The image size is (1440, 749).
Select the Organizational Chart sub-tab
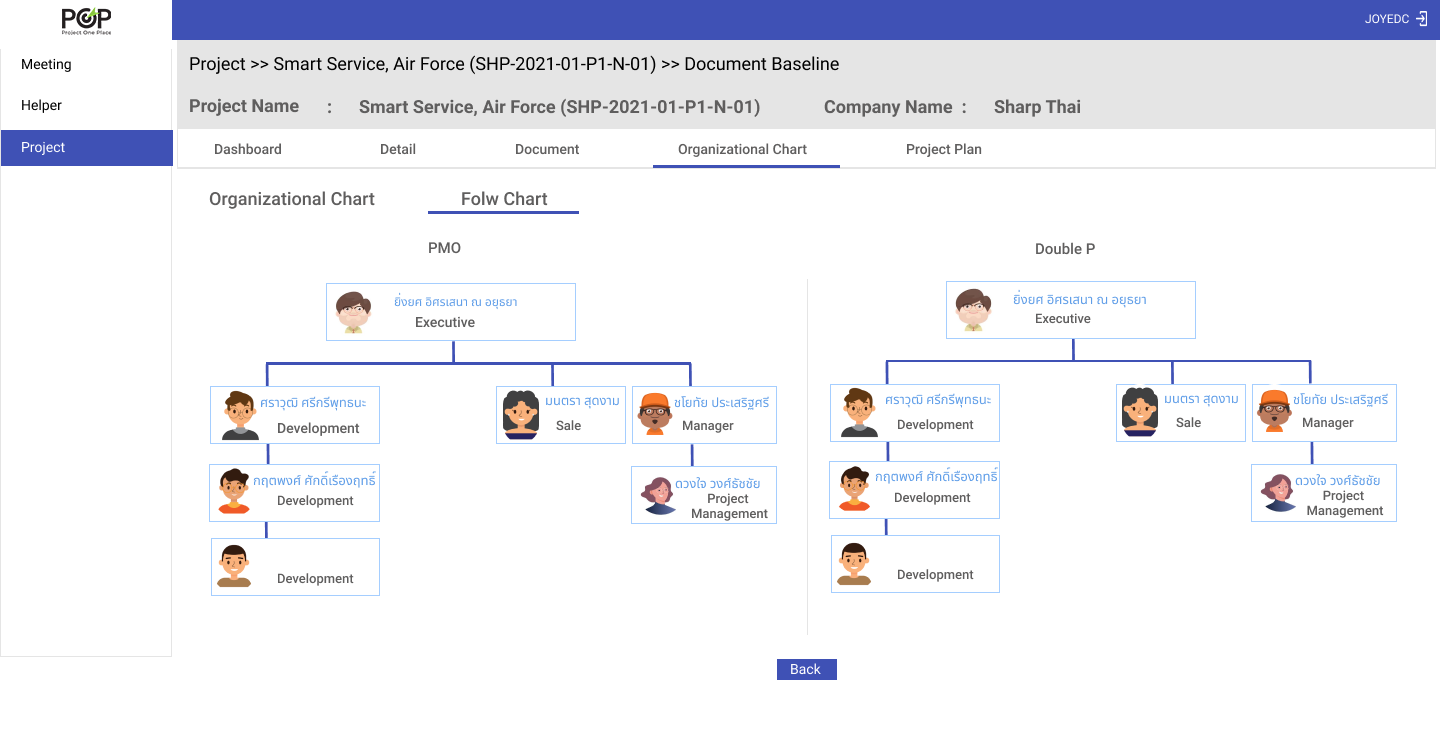[x=292, y=199]
